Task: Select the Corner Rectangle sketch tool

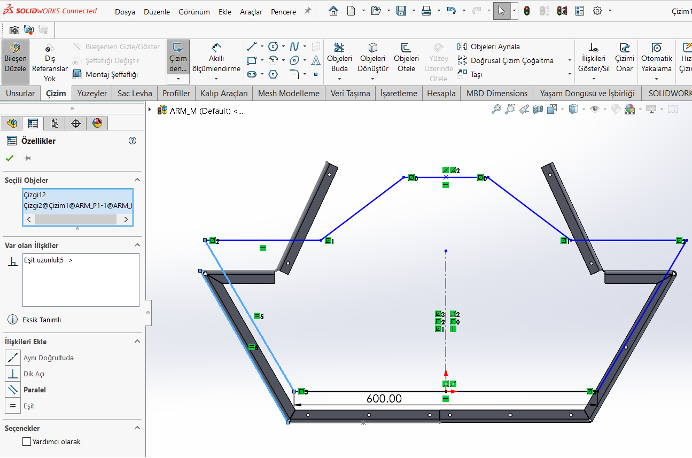Action: (252, 60)
